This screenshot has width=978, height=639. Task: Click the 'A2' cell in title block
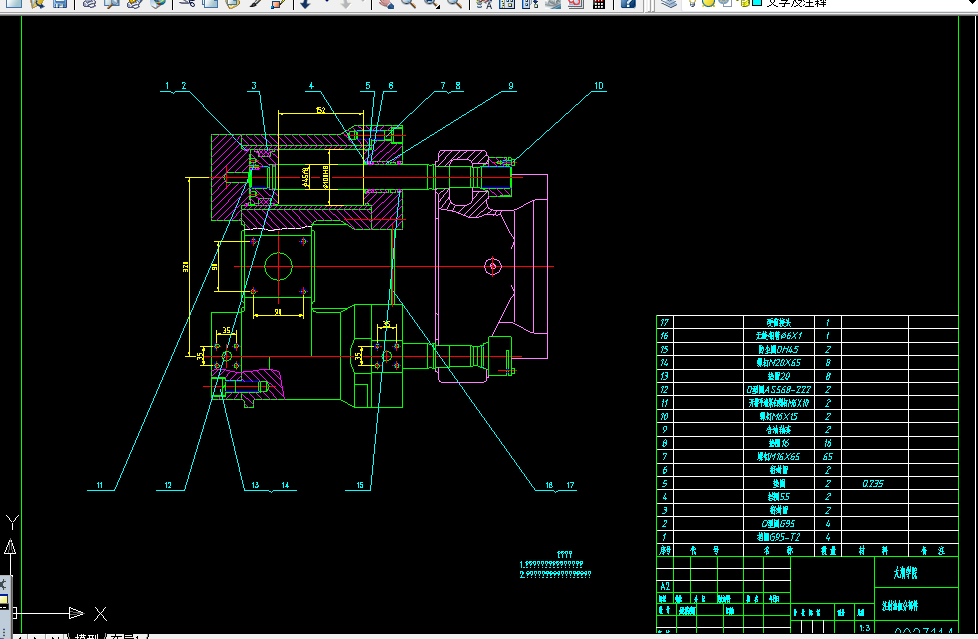[665, 586]
